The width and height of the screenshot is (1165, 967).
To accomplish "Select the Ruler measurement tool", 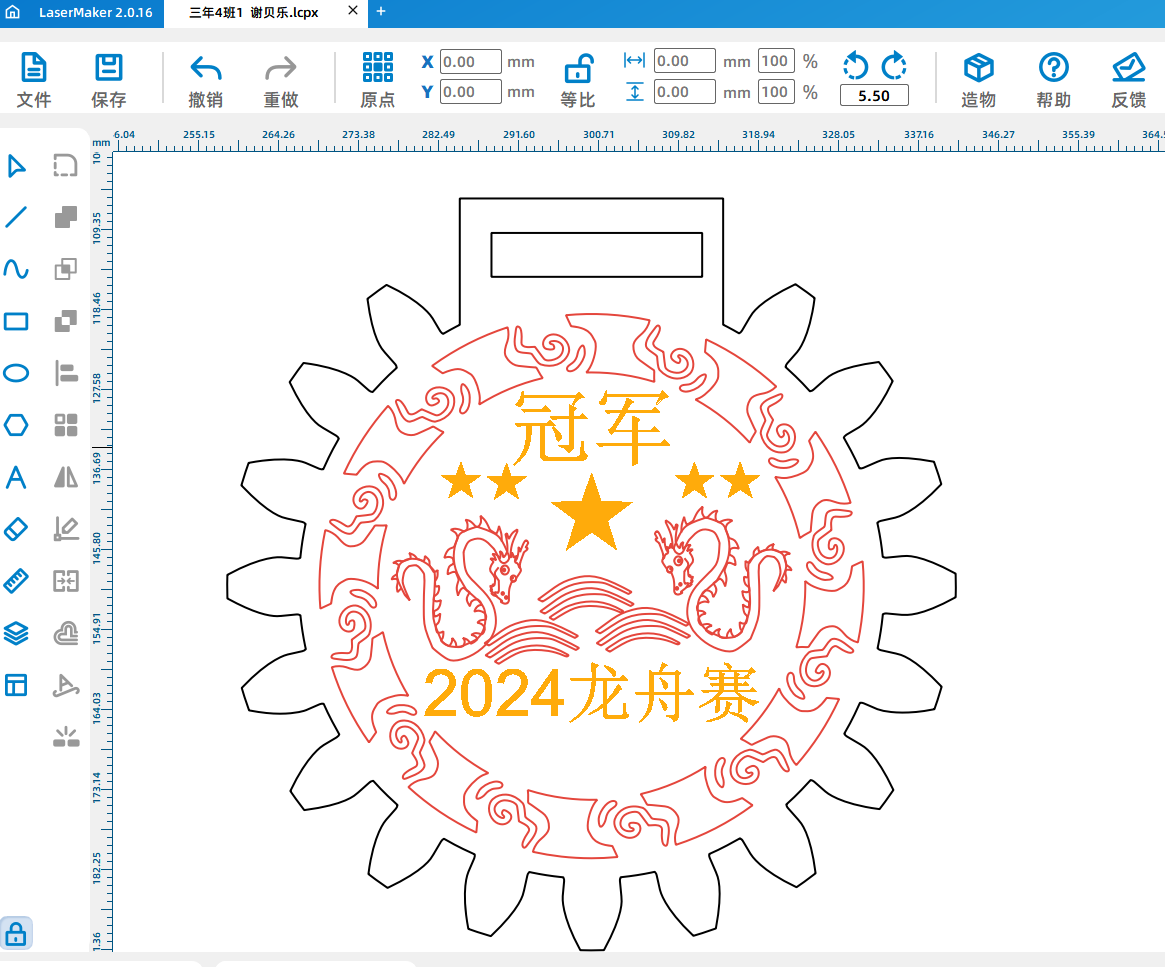I will [x=16, y=581].
